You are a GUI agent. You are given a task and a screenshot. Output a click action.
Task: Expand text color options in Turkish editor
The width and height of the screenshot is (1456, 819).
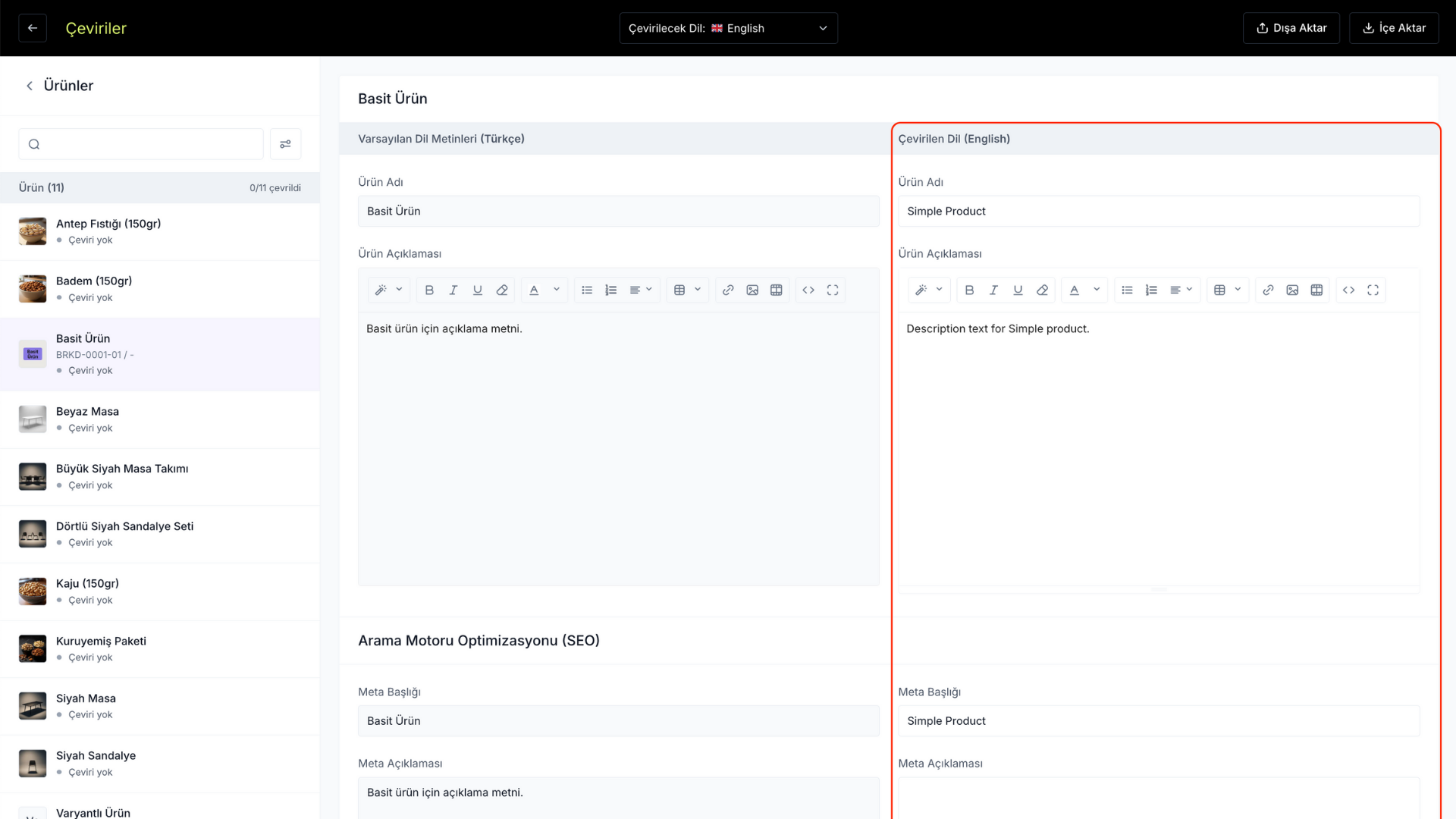pyautogui.click(x=544, y=290)
